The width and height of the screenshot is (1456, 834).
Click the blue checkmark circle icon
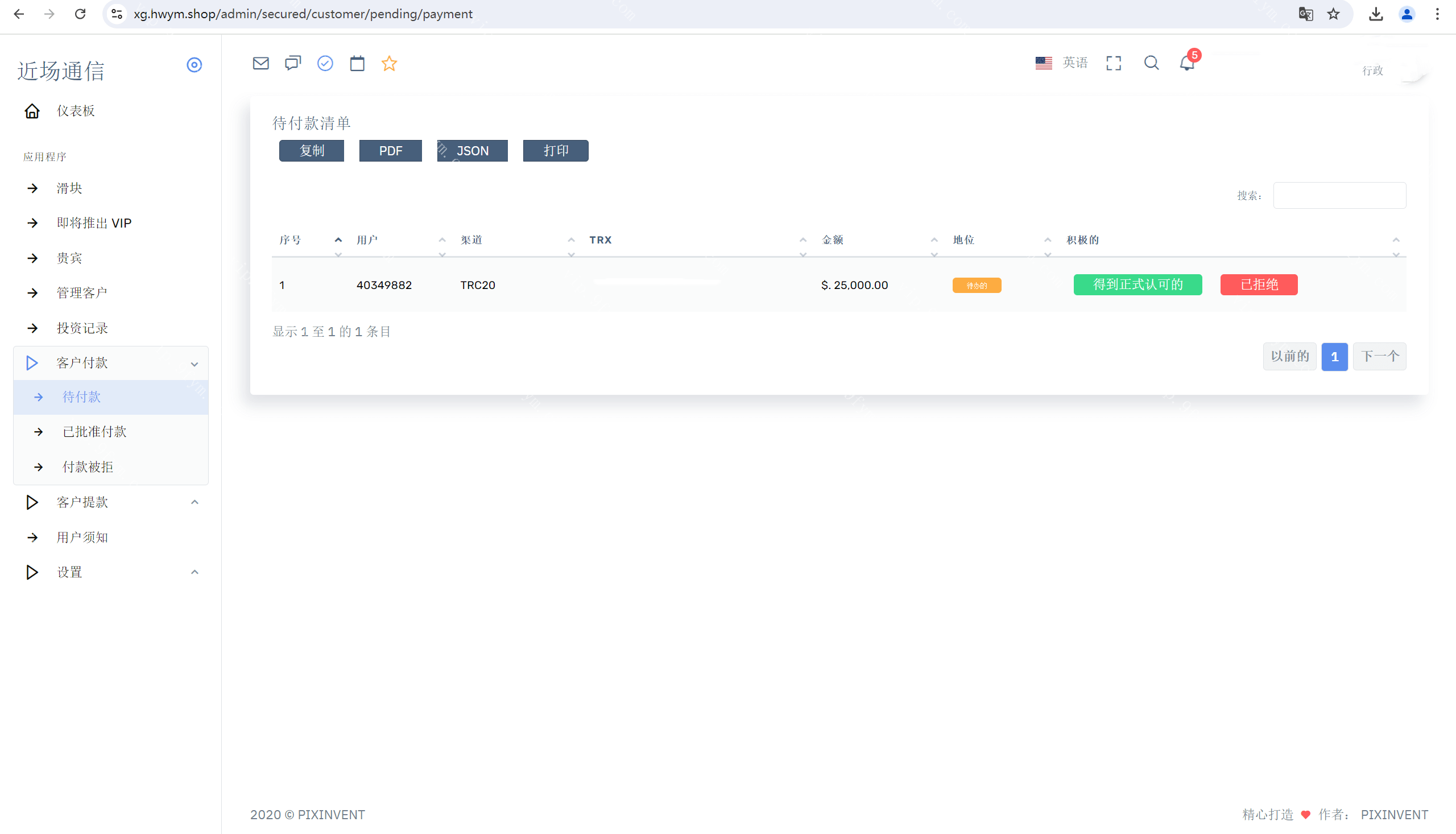click(325, 63)
